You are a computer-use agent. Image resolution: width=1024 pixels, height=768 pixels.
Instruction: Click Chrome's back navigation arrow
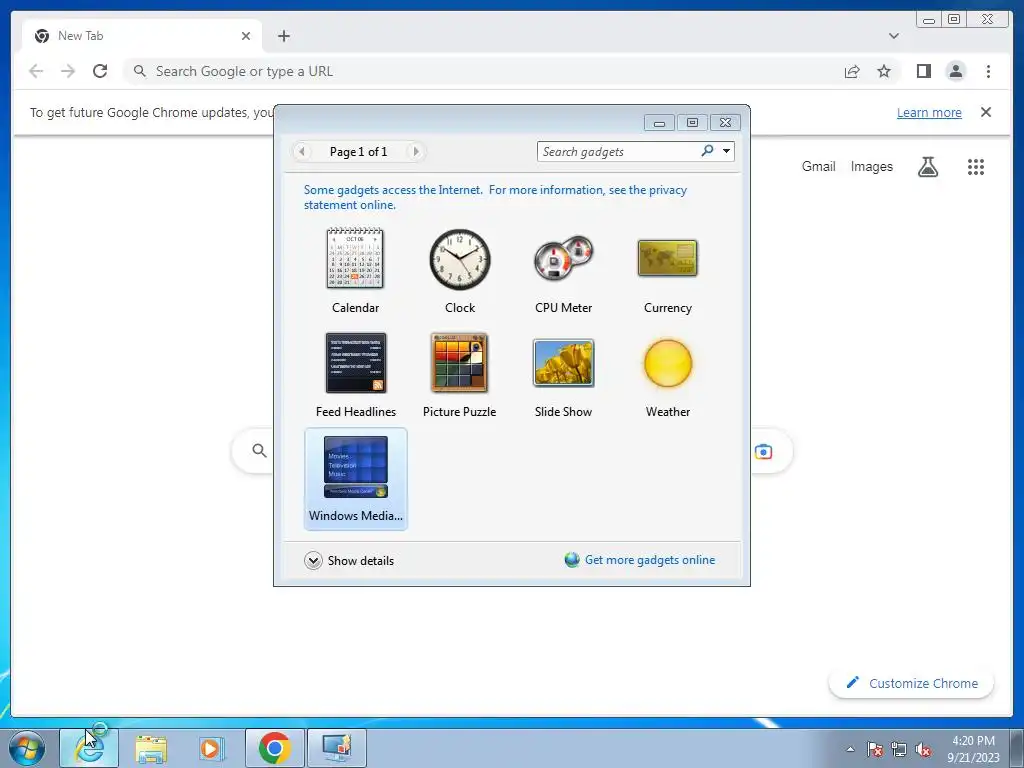(36, 71)
